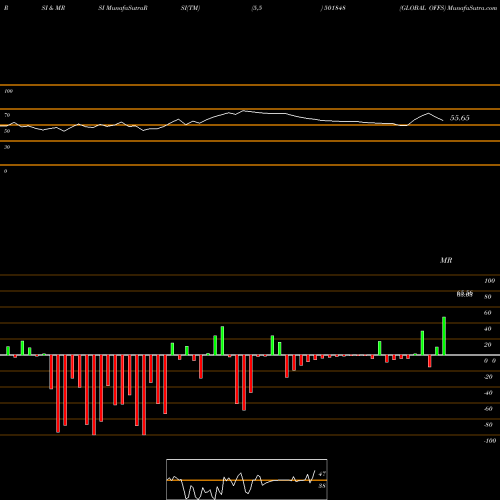Screen dimensions: 500x500
Task: Click the RSI current value 55.65
Action: (460, 118)
